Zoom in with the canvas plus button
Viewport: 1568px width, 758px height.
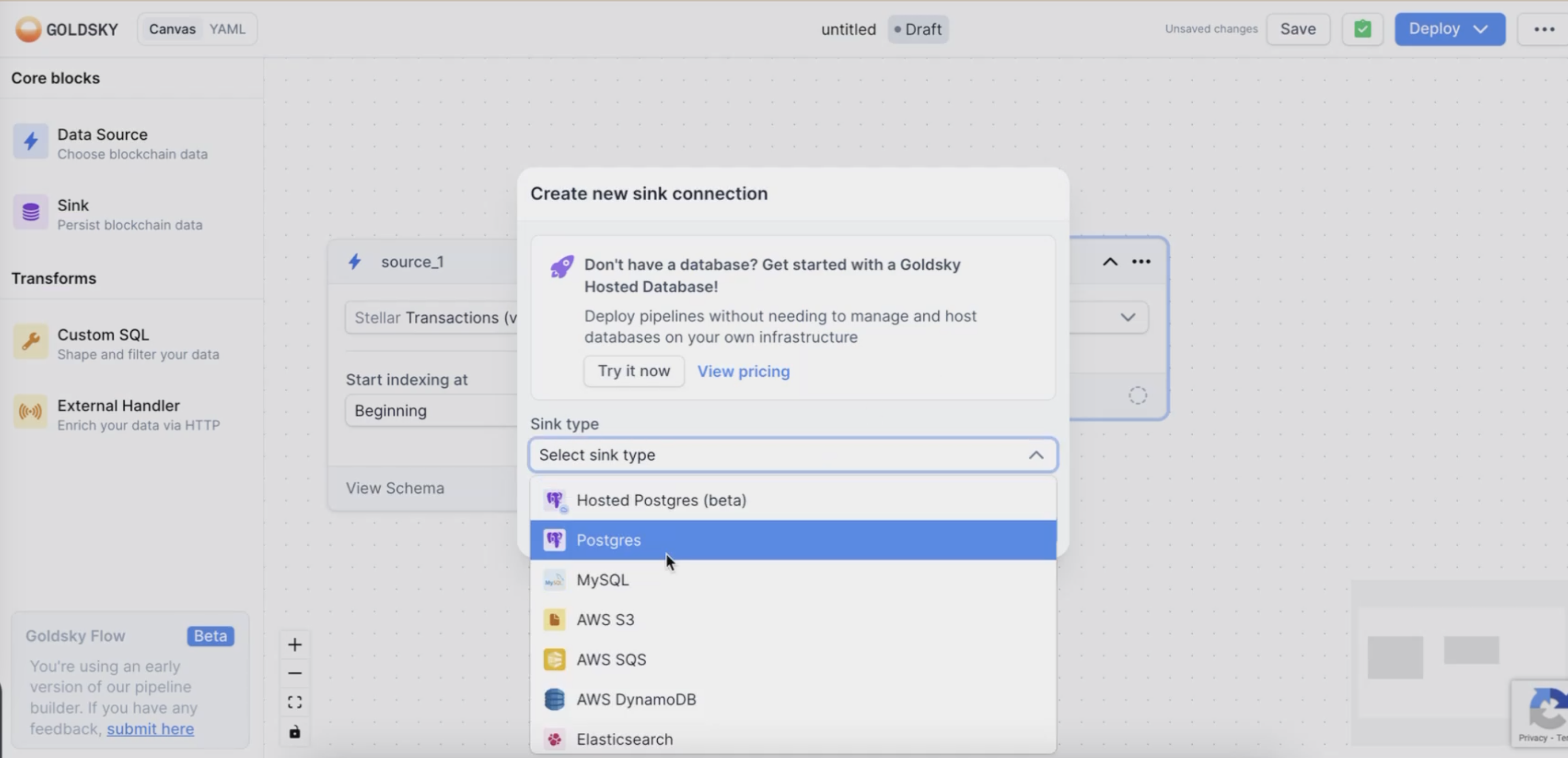pyautogui.click(x=295, y=645)
